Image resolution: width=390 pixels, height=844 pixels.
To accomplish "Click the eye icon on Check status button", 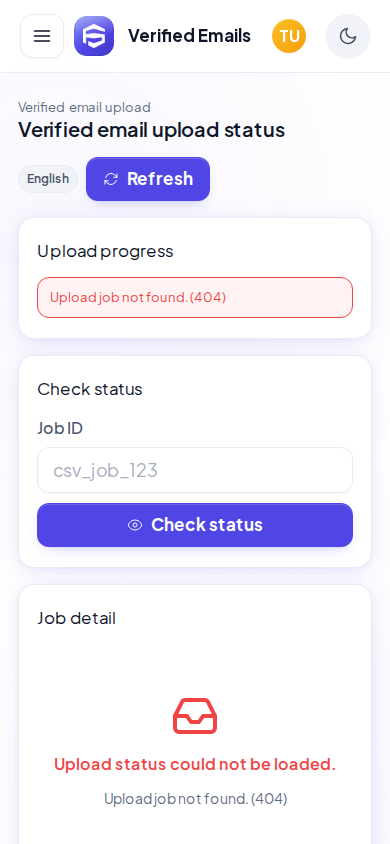I will point(135,525).
